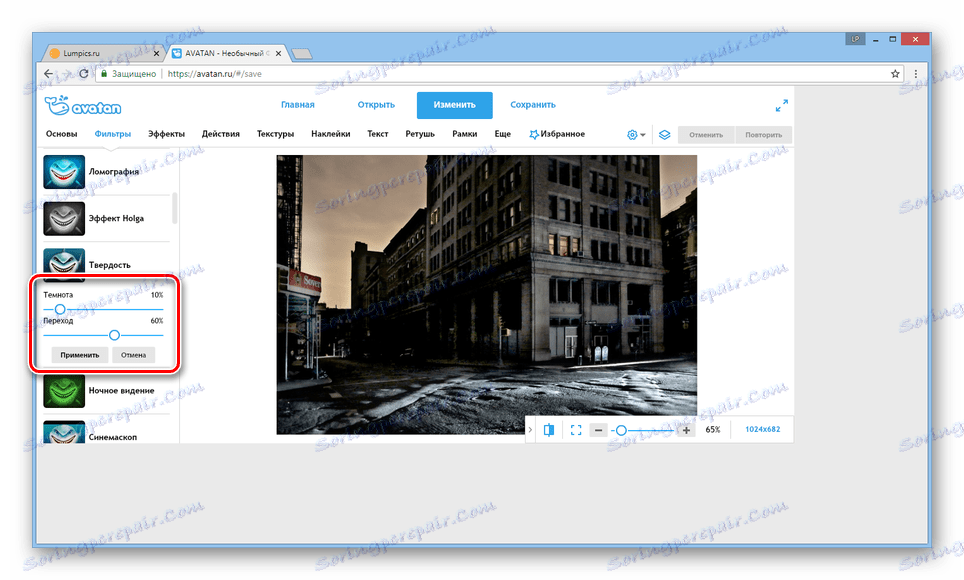Click the before/after compare icon
This screenshot has height=580, width=964.
tap(549, 430)
